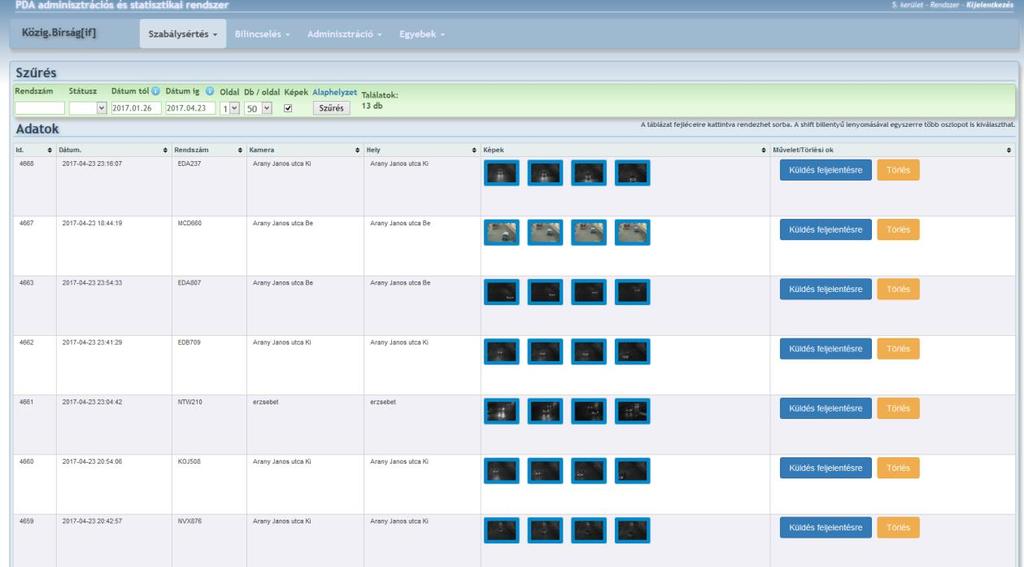Open last photo thumbnail of EDA237 row
Screen dimensions: 1024x567
pos(632,173)
